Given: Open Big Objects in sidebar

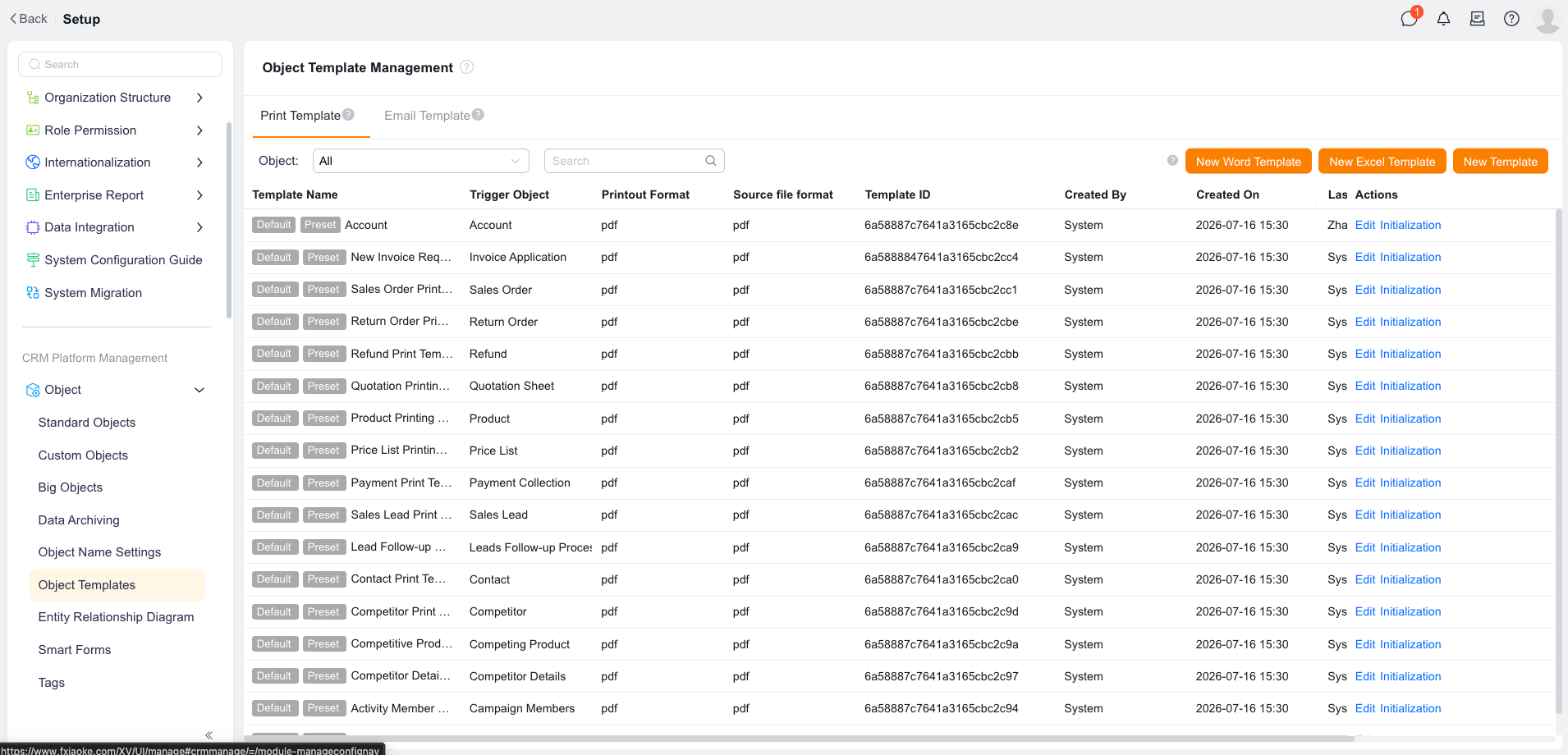Looking at the screenshot, I should click(x=71, y=487).
